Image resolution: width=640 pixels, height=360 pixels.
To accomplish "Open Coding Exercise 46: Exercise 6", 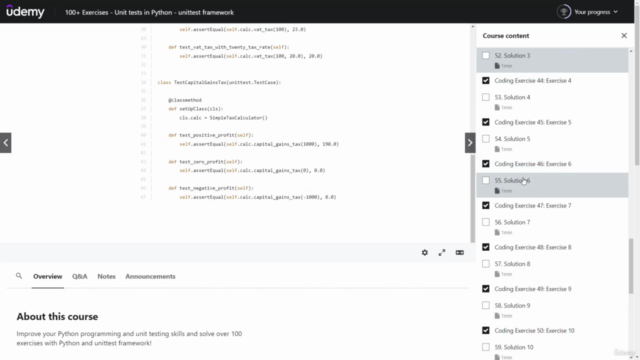I will (533, 164).
